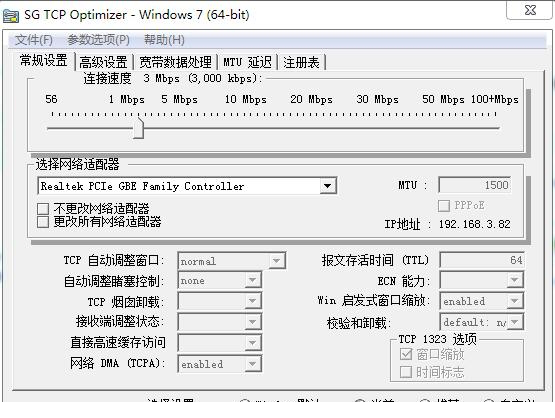Click the 1 Mbps speed label
The height and width of the screenshot is (418, 555).
(127, 99)
